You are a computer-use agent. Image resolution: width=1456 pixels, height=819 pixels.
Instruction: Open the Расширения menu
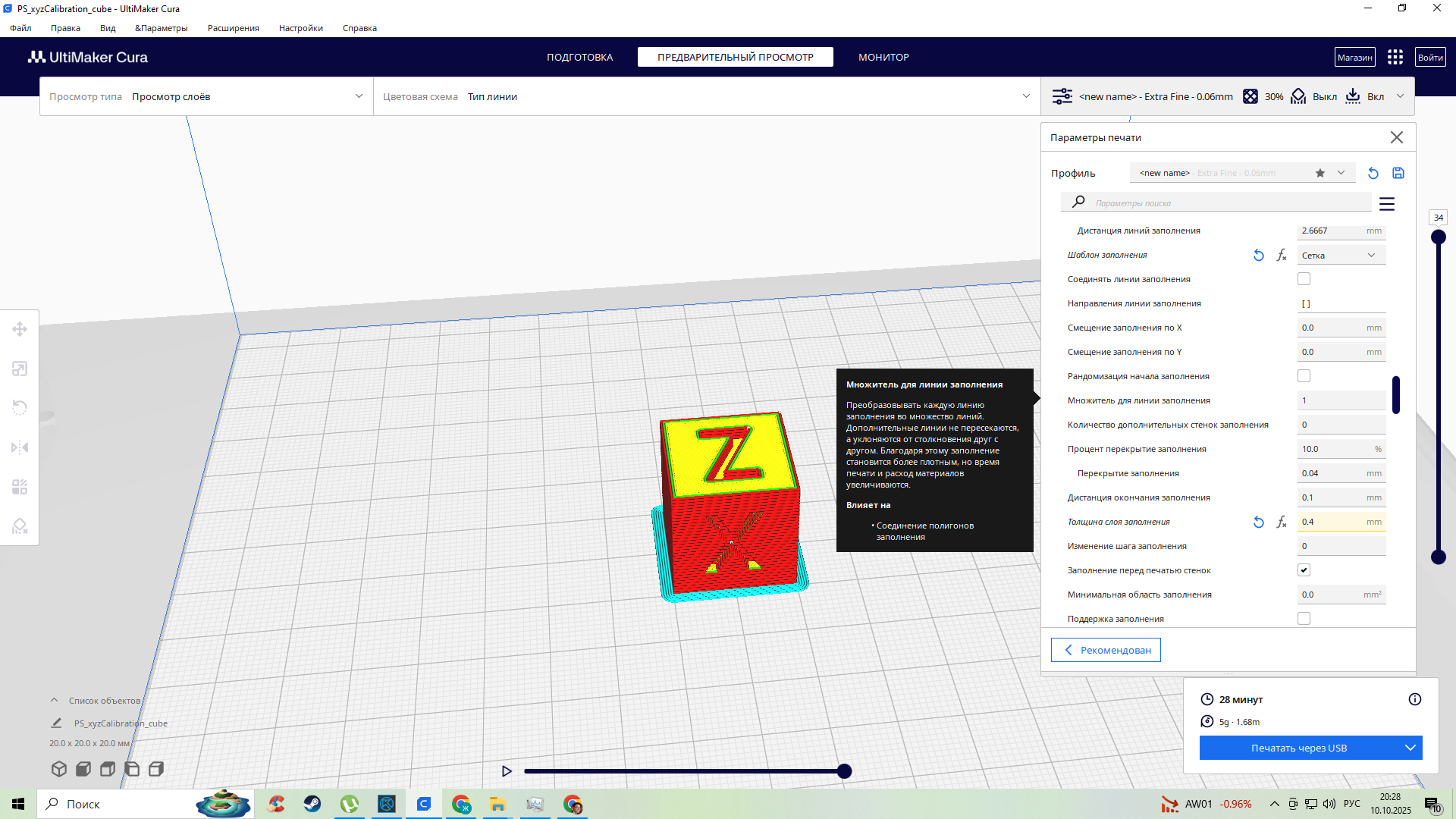pos(233,28)
